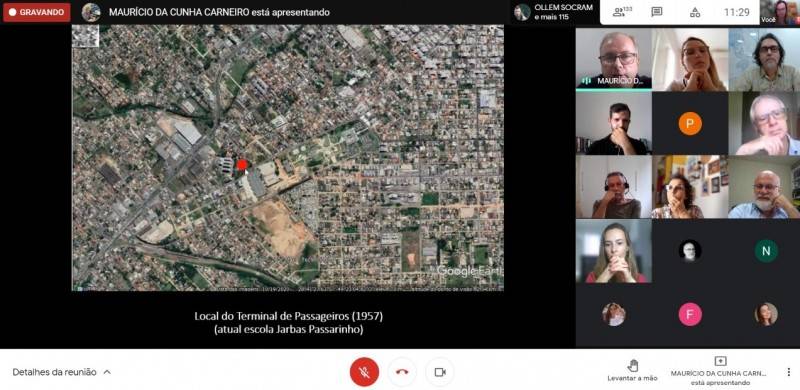Select the bottom-right woman avatar tile

tap(766, 314)
